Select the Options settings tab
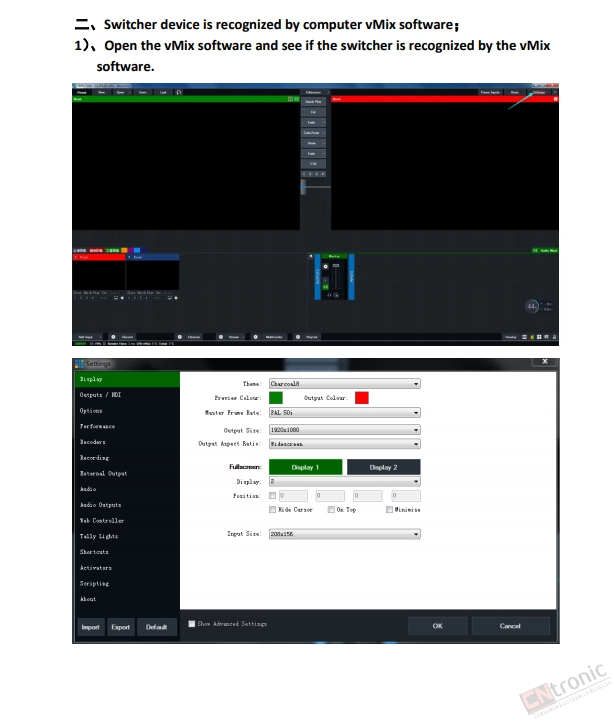614x722 pixels. coord(127,411)
